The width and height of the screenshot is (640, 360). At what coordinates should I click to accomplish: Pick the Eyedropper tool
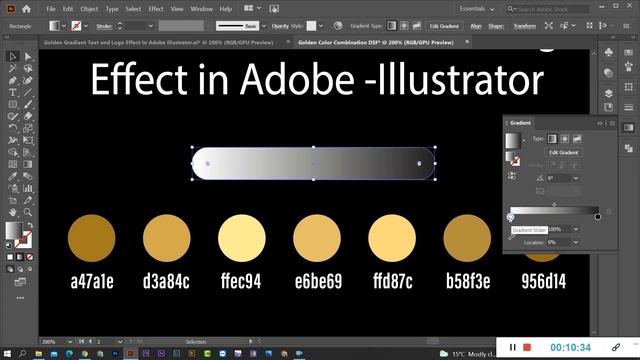point(13,176)
